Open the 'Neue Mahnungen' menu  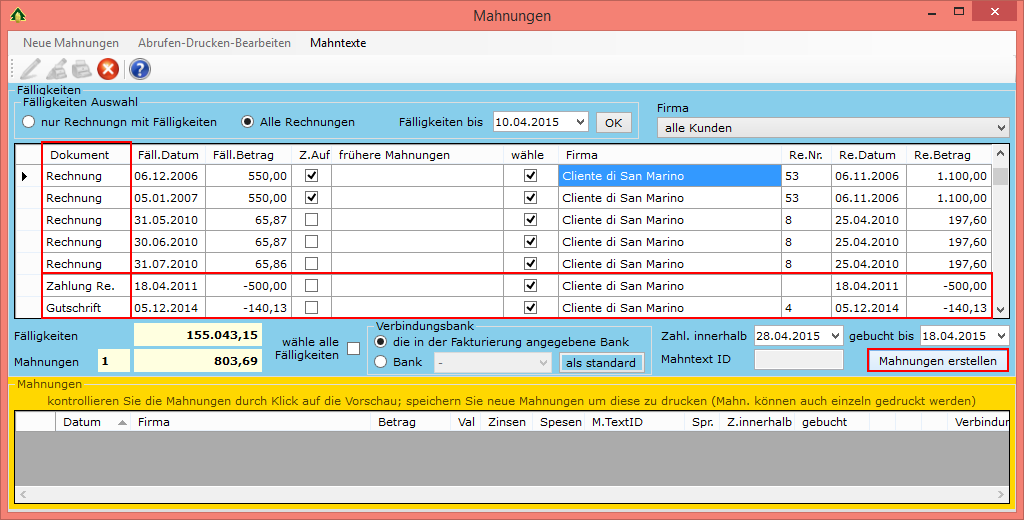click(71, 43)
